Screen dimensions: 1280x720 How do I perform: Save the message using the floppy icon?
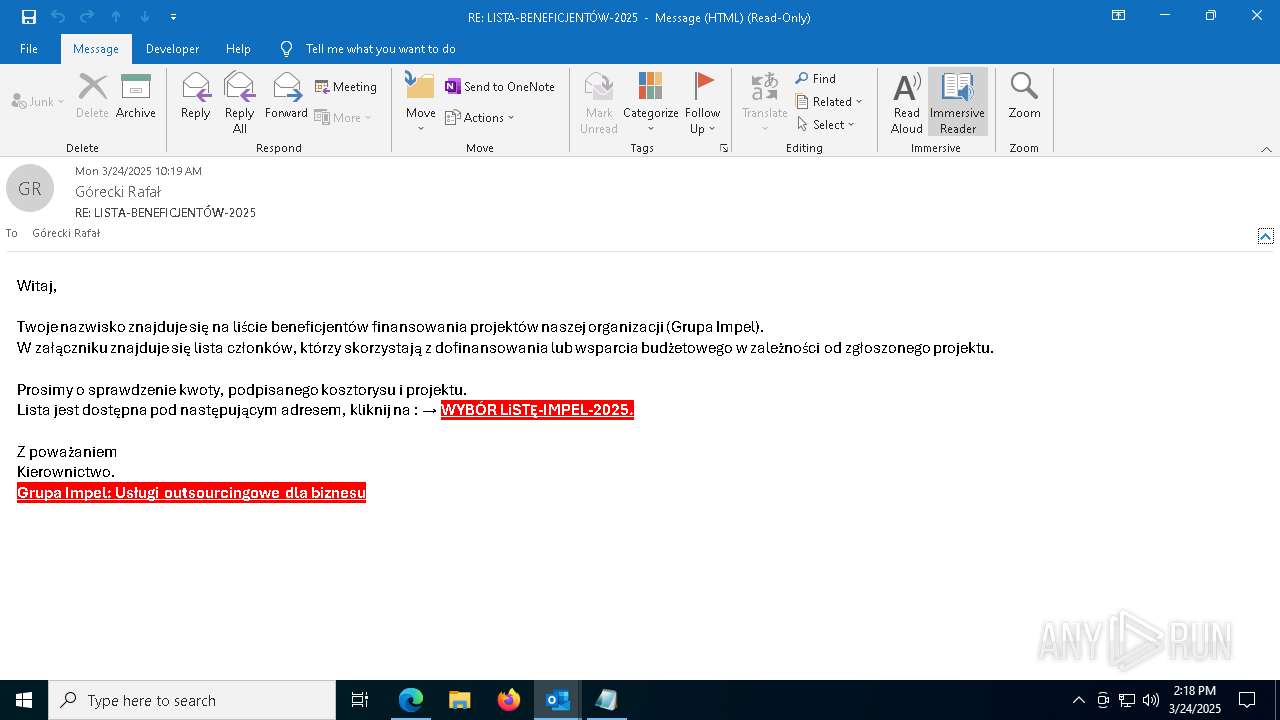tap(29, 16)
